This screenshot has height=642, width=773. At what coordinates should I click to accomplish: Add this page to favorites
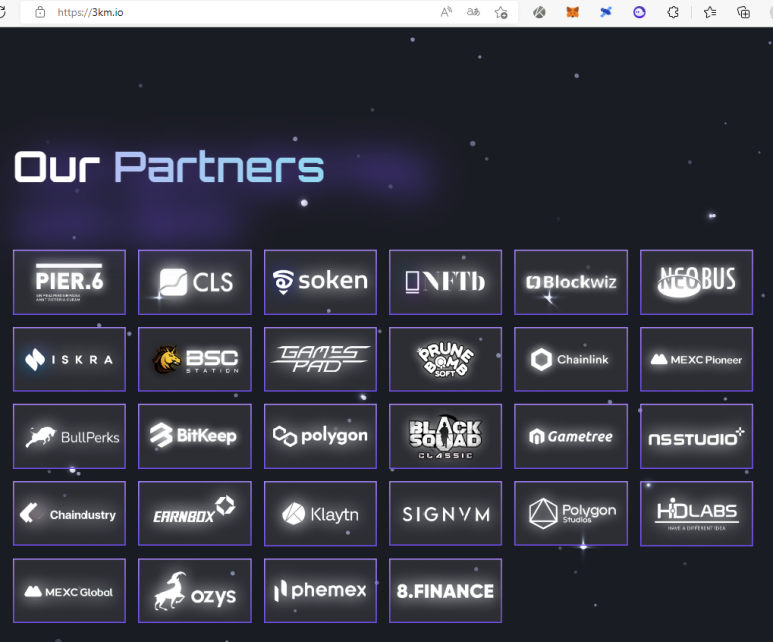pos(501,12)
